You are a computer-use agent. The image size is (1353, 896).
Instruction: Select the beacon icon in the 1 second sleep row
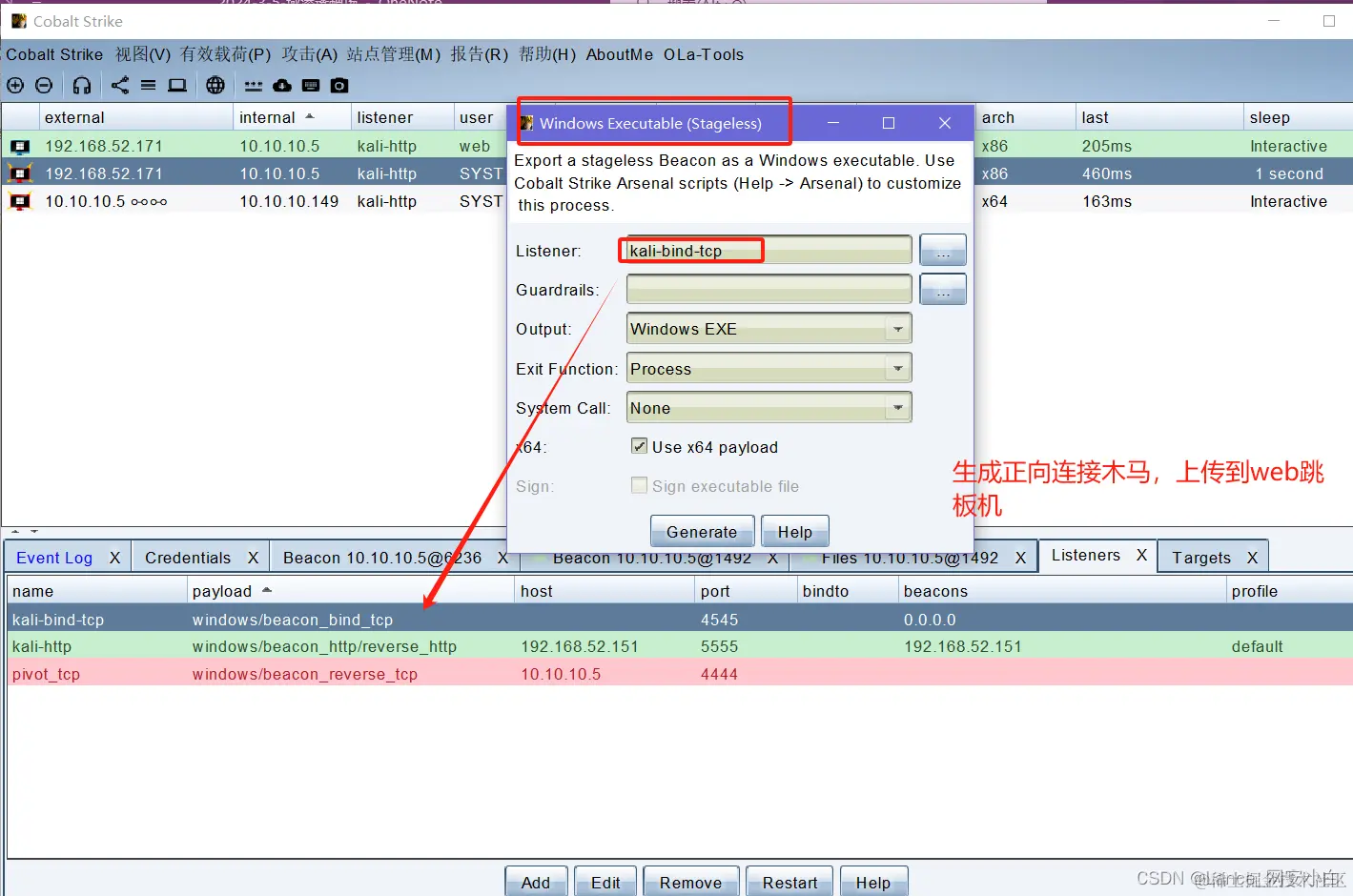click(20, 173)
